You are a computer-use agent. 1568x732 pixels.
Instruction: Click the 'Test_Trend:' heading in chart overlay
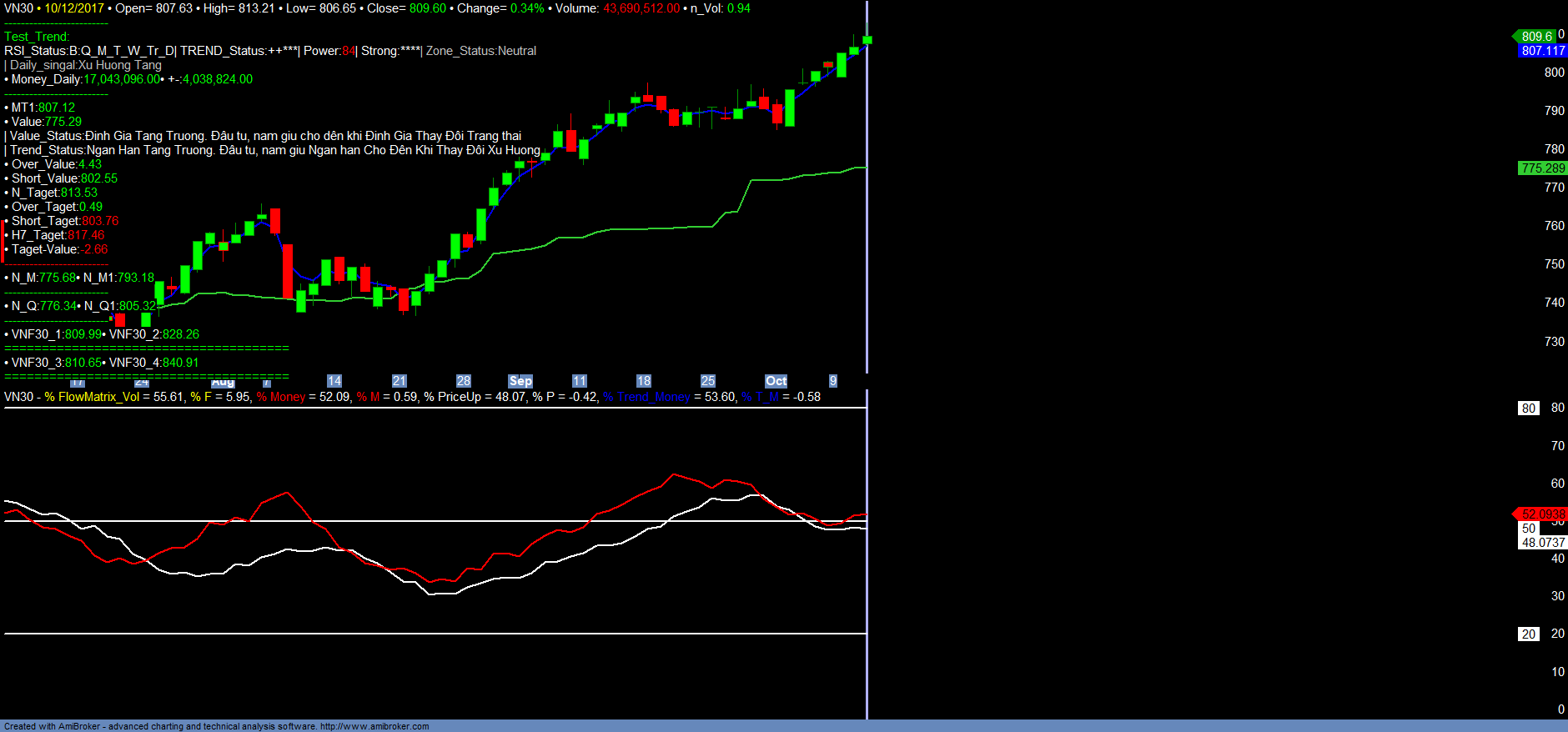pos(37,37)
